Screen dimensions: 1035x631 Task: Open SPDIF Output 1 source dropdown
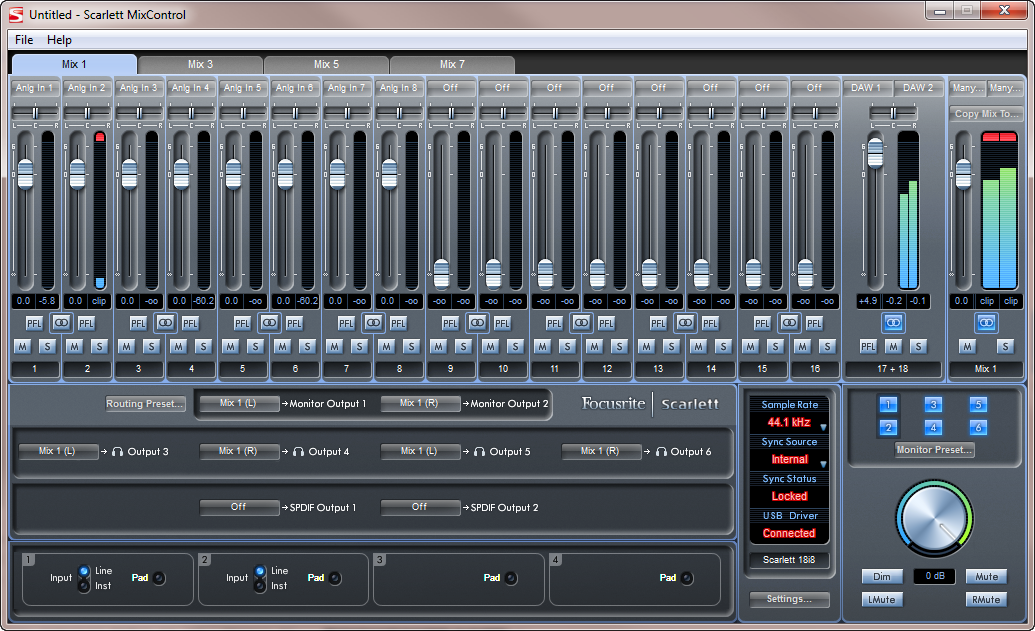tap(238, 507)
